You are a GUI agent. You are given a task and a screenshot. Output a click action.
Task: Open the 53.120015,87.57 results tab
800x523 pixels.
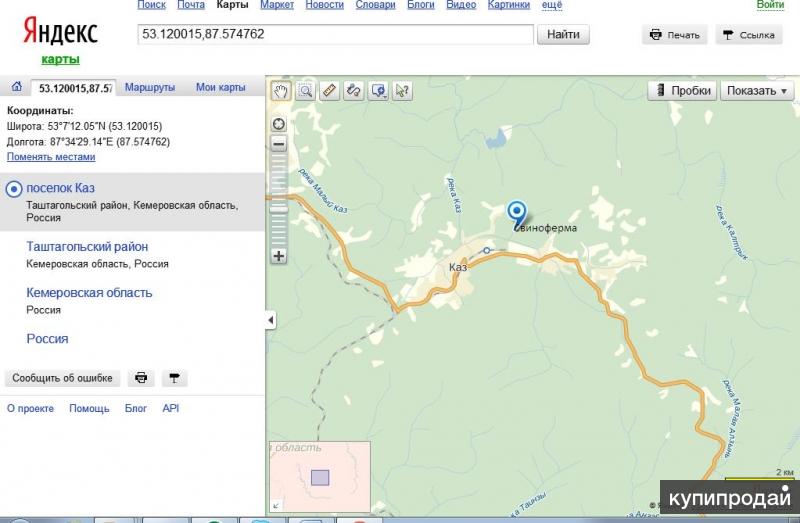pos(73,88)
